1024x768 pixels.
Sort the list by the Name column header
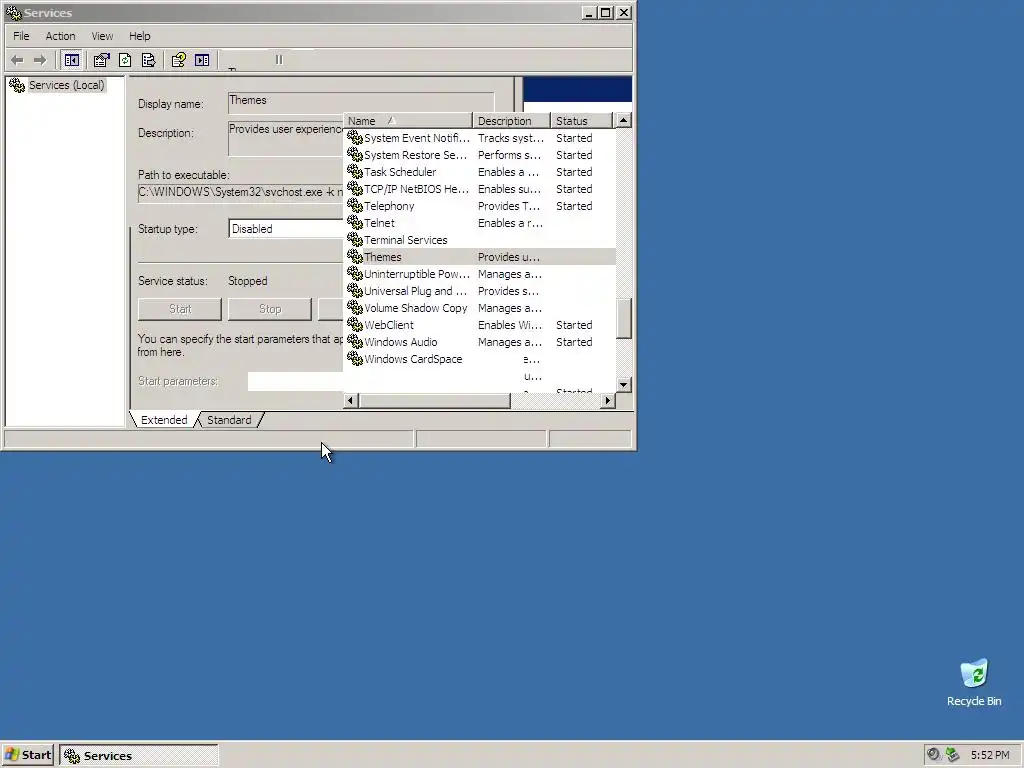pyautogui.click(x=408, y=121)
